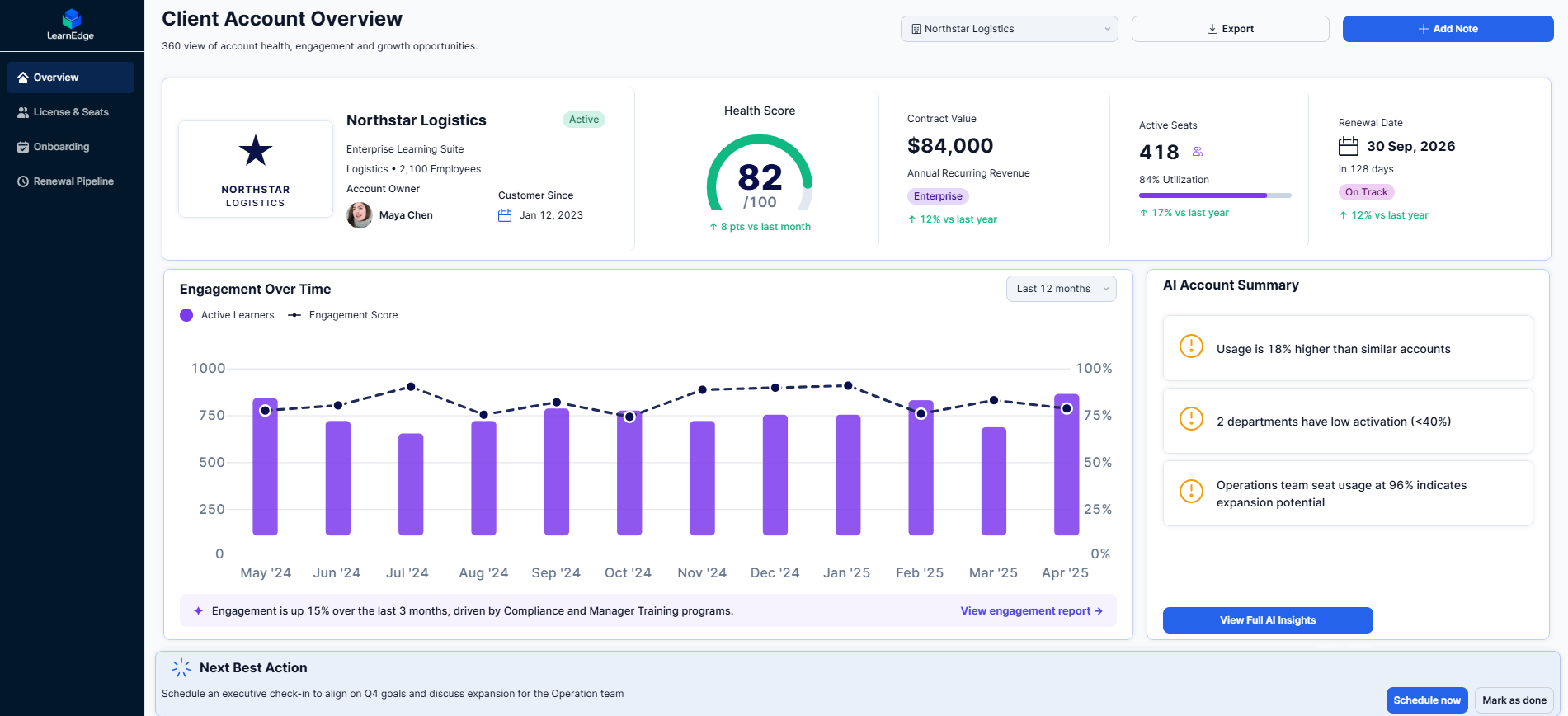Click the Operations team expansion insight card
1568x716 pixels.
pos(1348,493)
